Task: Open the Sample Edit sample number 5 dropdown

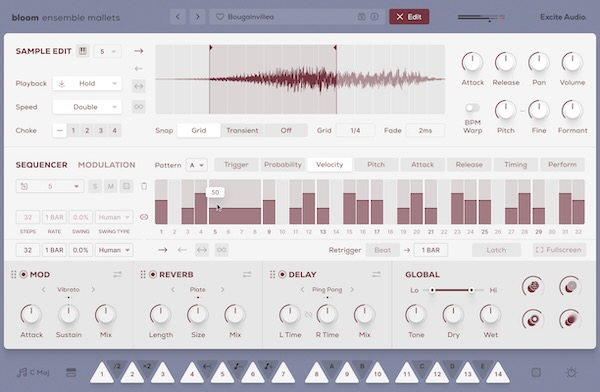Action: point(107,51)
